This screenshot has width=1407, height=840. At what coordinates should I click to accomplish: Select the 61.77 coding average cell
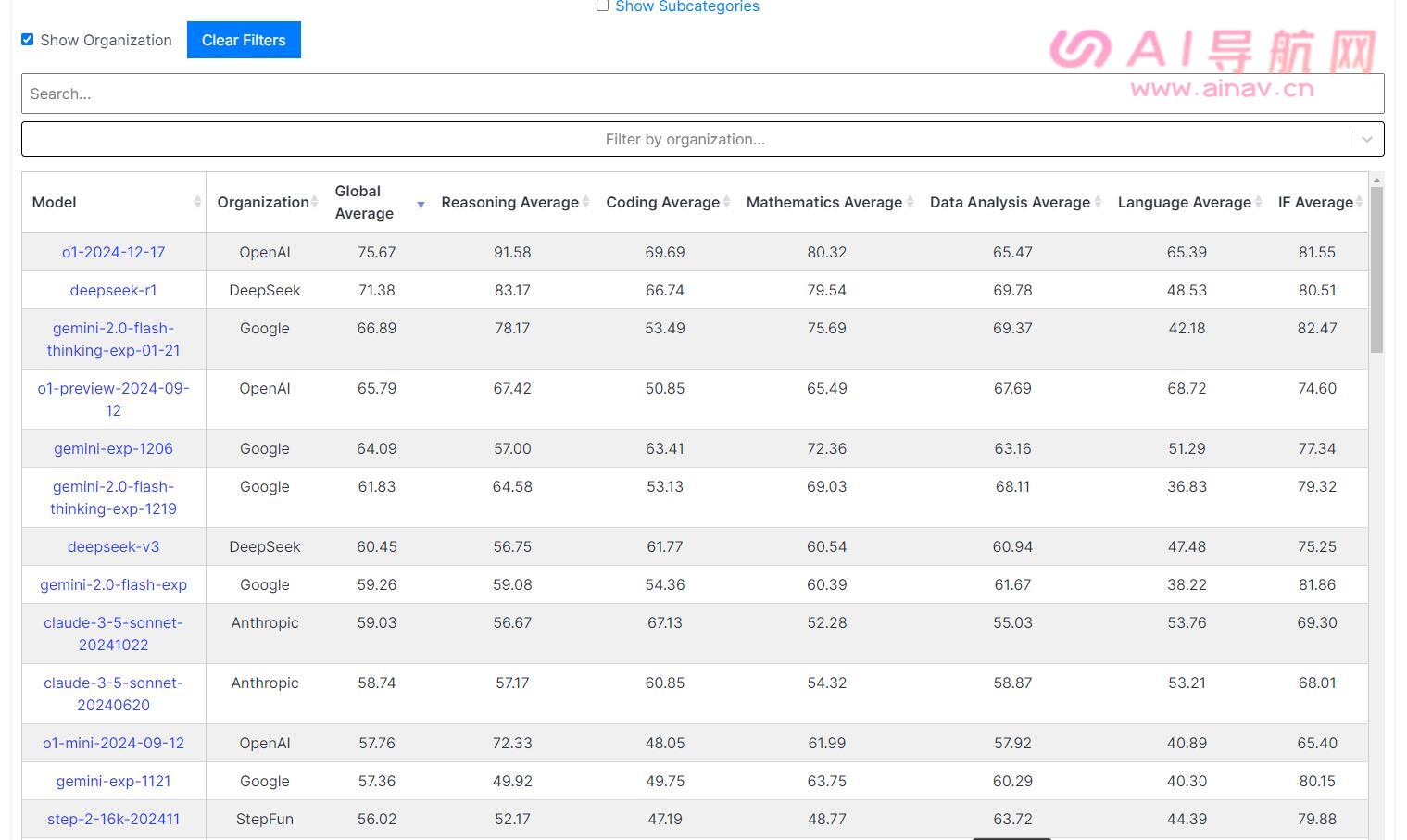pos(665,546)
